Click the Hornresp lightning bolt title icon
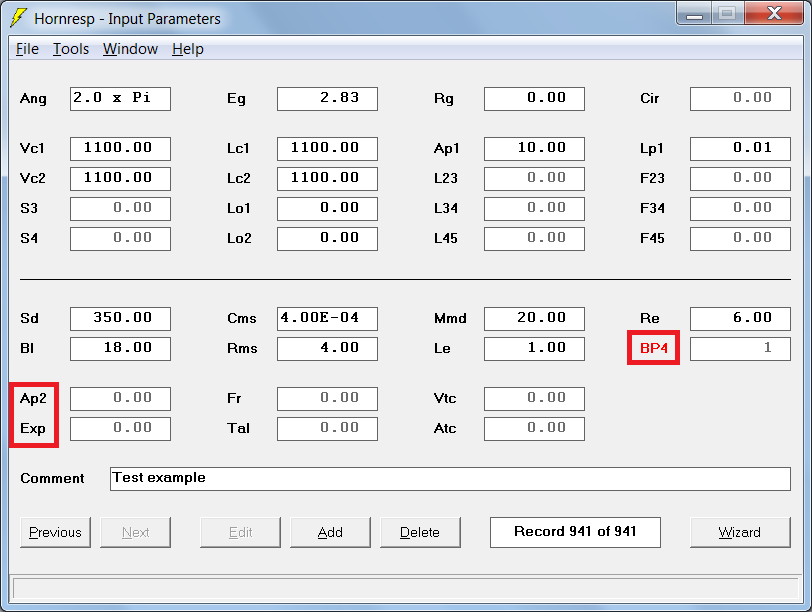Viewport: 812px width, 612px height. click(19, 18)
